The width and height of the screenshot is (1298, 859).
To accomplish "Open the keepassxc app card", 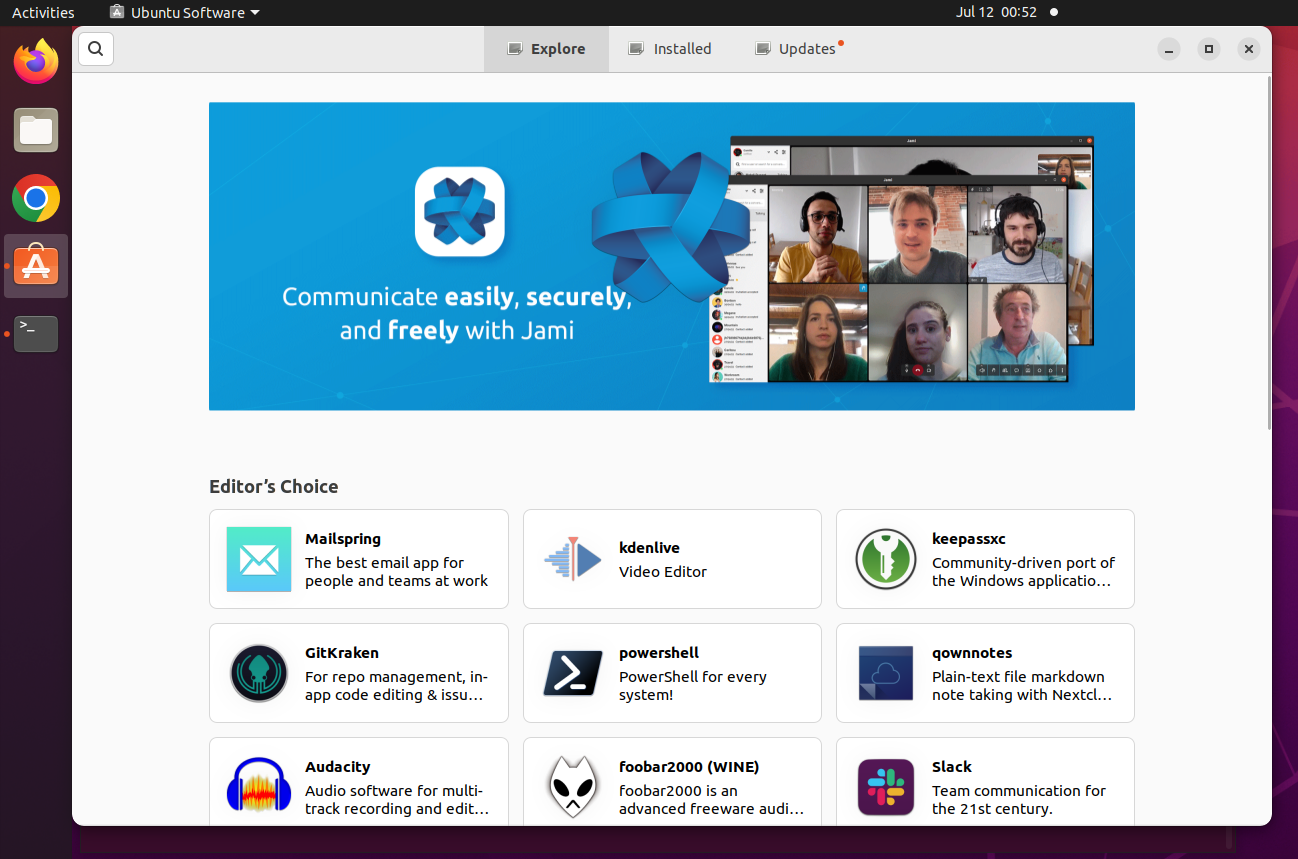I will click(985, 559).
